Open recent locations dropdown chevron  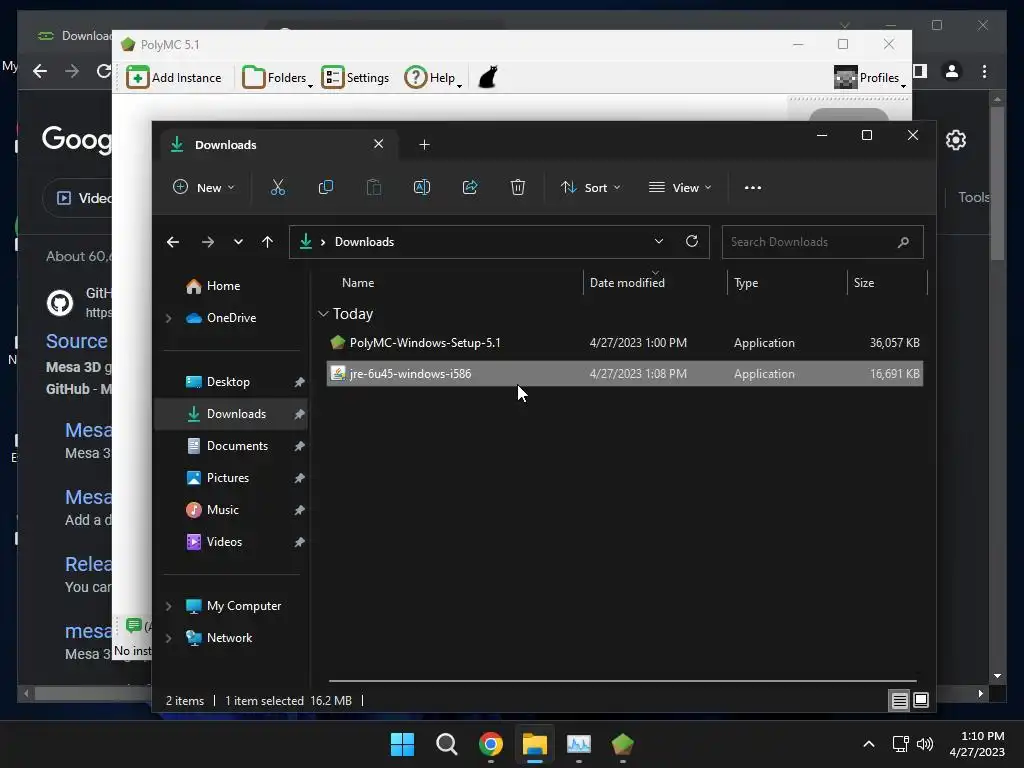(x=238, y=242)
